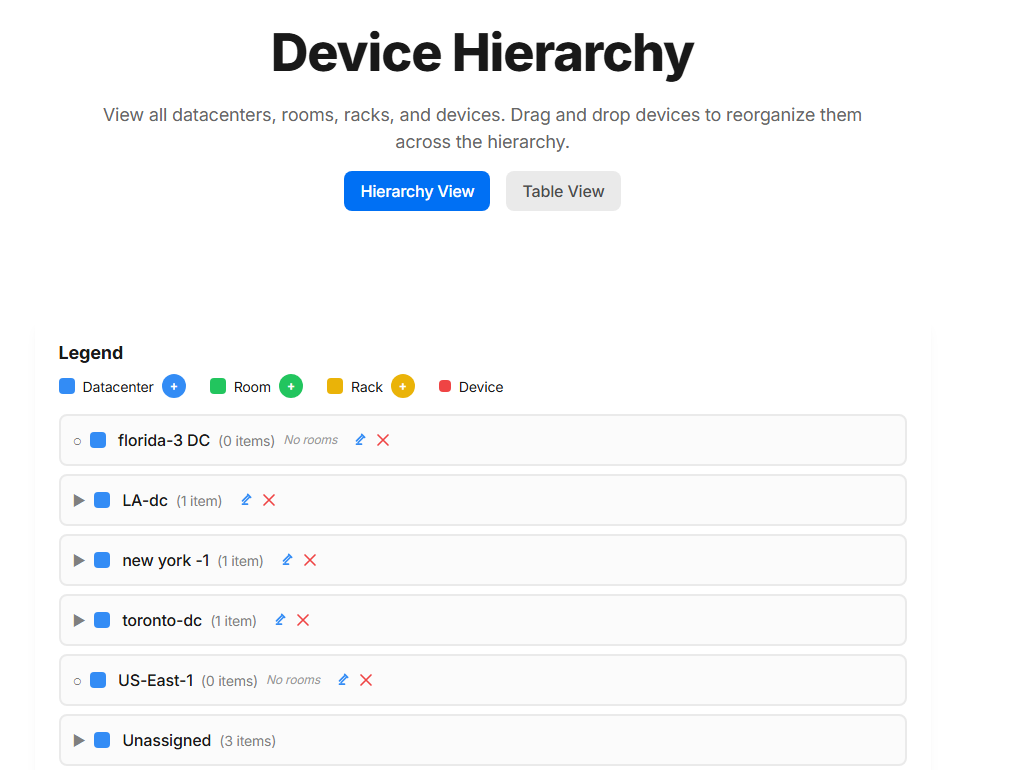
Task: Edit the US-East-1 datacenter
Action: pos(343,680)
